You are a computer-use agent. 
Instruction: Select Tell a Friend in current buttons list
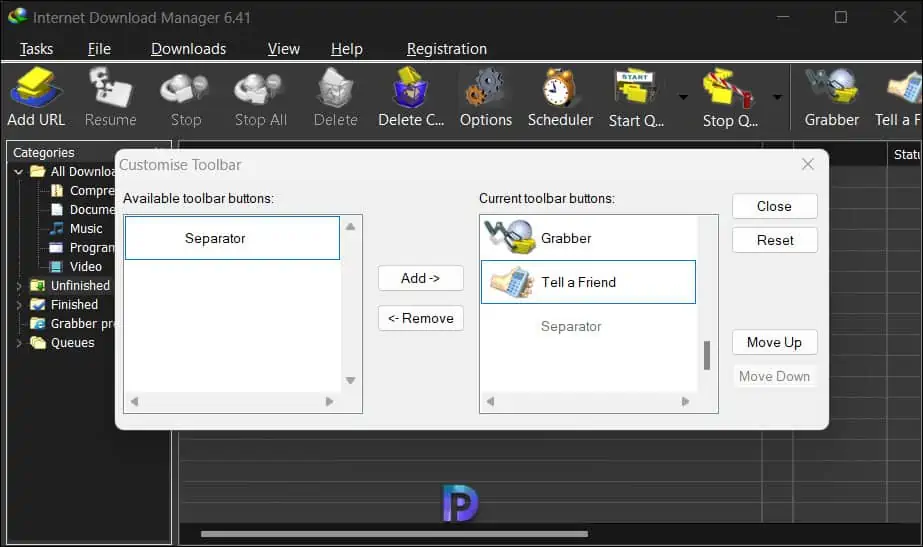(588, 282)
